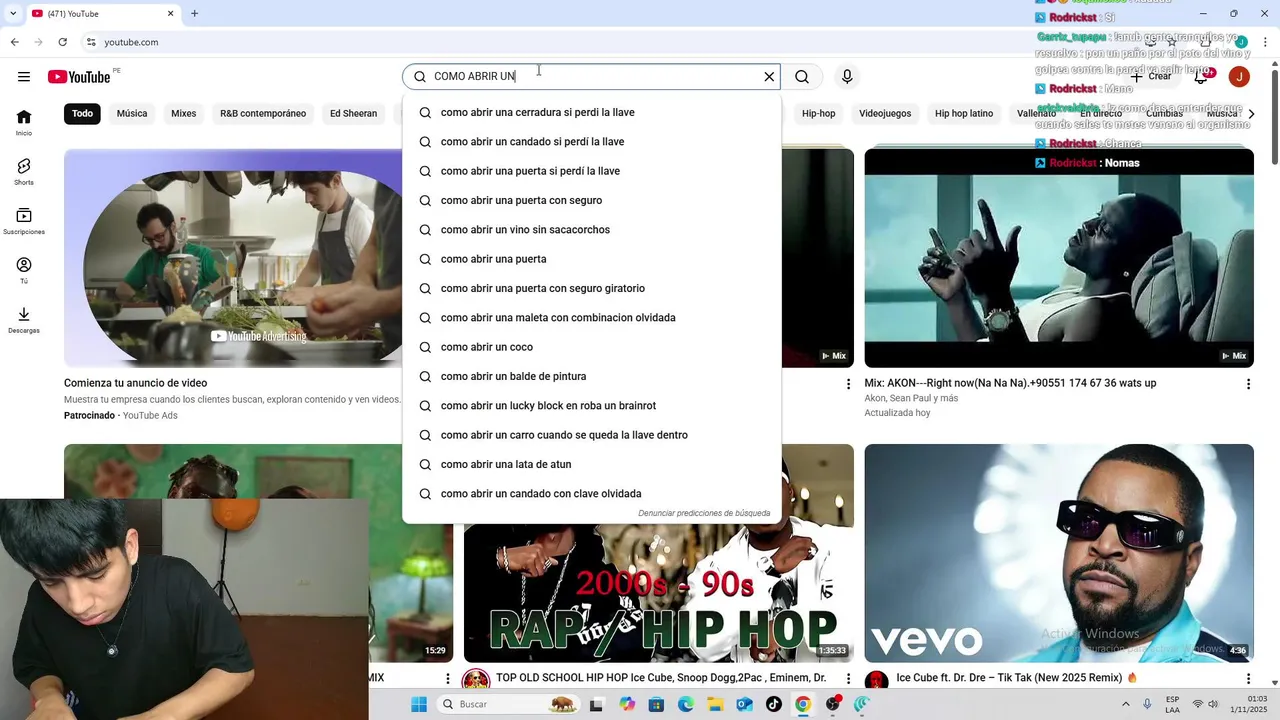The width and height of the screenshot is (1280, 720).
Task: Select the Videojuegos filter chip
Action: click(885, 114)
